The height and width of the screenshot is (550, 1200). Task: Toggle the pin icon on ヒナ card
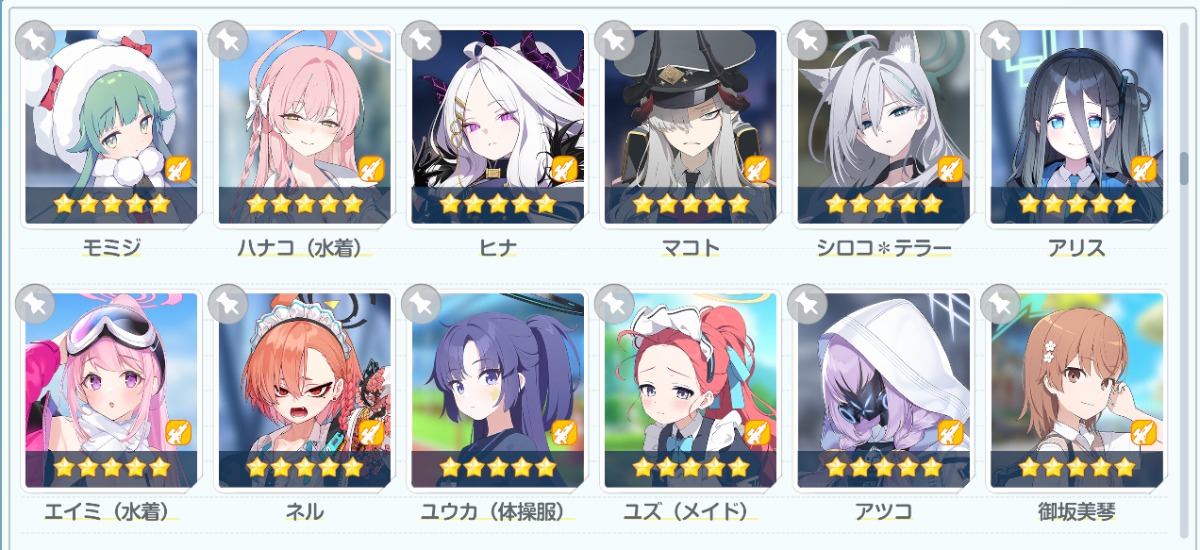coord(422,41)
